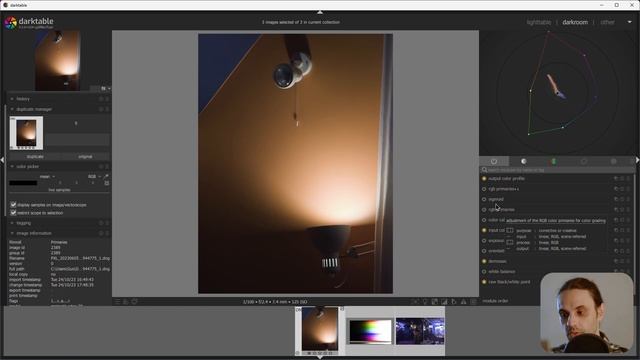Switch to the green color module group tab
Viewport: 640px width, 360px height.
coord(554,161)
